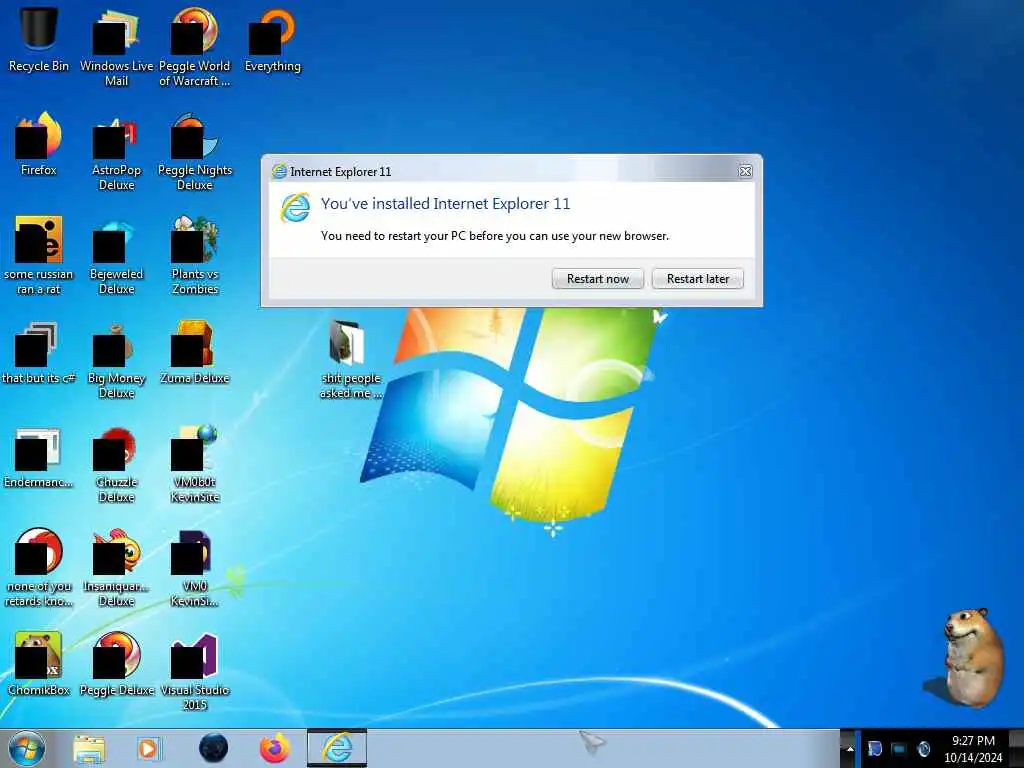Viewport: 1024px width, 768px height.
Task: Select the Zuma Deluxe shortcut
Action: click(x=195, y=353)
